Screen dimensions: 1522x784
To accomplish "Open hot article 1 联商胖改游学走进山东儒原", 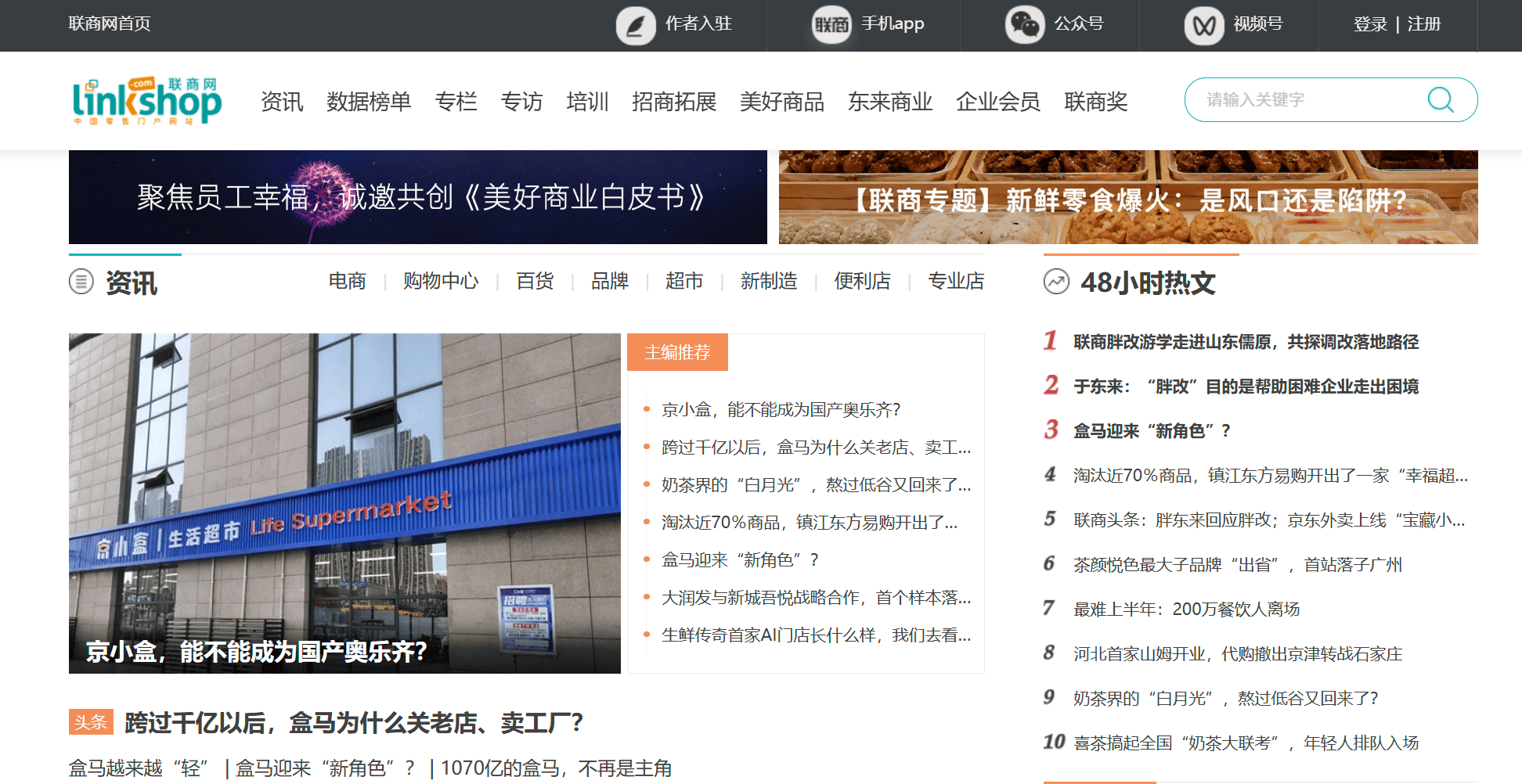I will pos(1246,342).
